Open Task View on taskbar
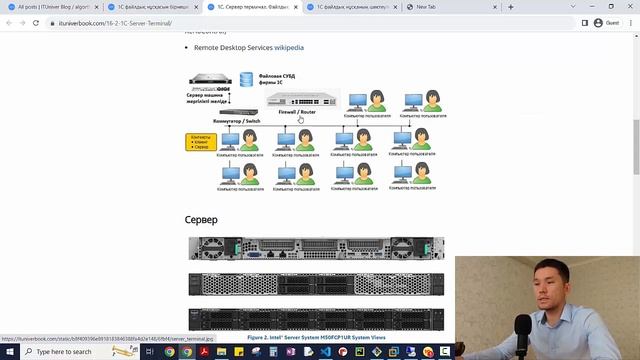The image size is (640, 360). pyautogui.click(x=149, y=351)
